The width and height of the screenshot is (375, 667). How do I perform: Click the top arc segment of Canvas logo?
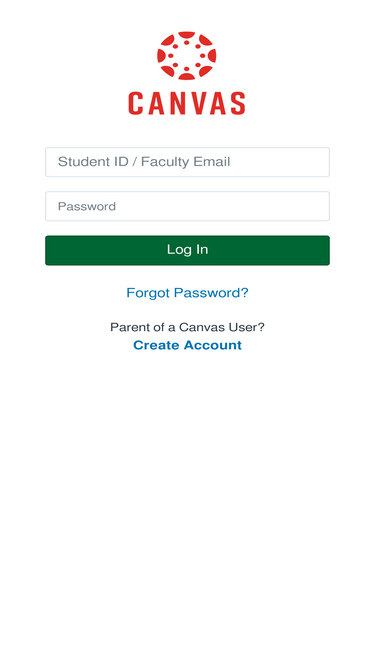[x=187, y=35]
